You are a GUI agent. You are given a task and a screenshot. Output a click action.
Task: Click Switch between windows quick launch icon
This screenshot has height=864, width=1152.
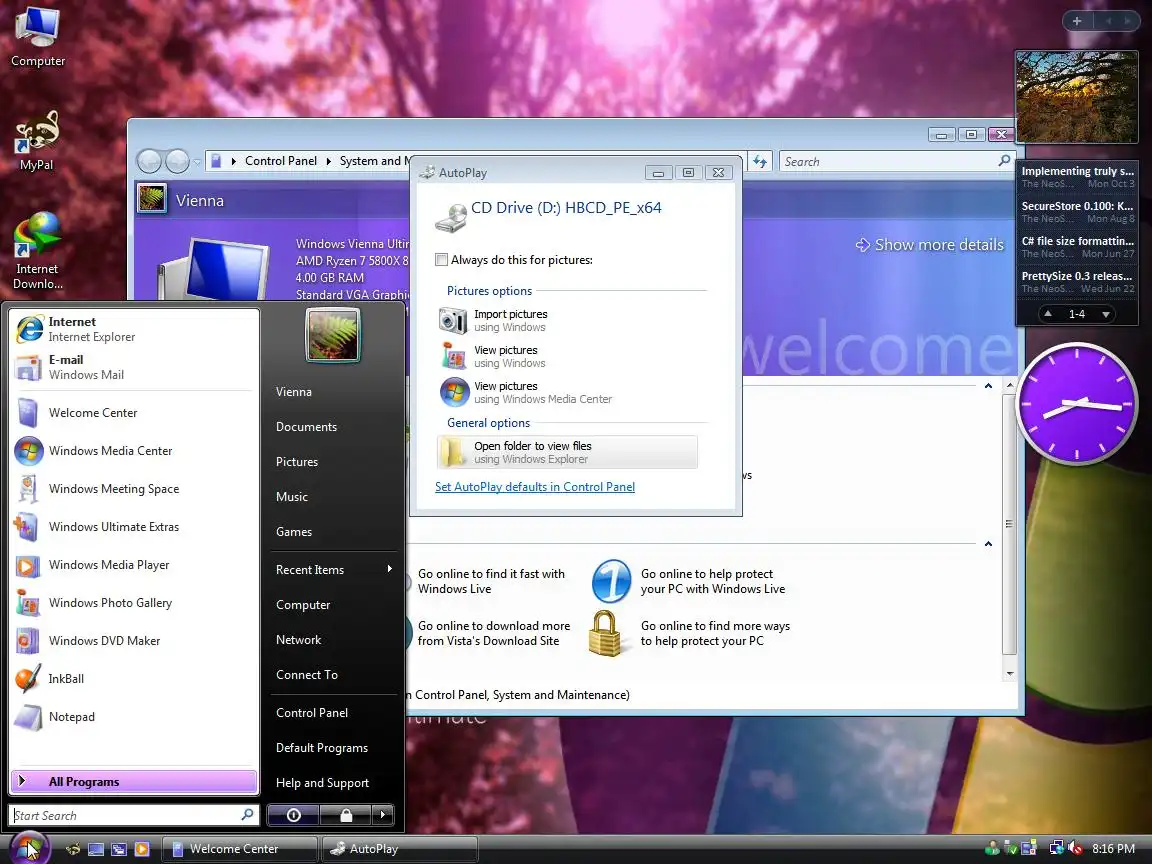(118, 849)
